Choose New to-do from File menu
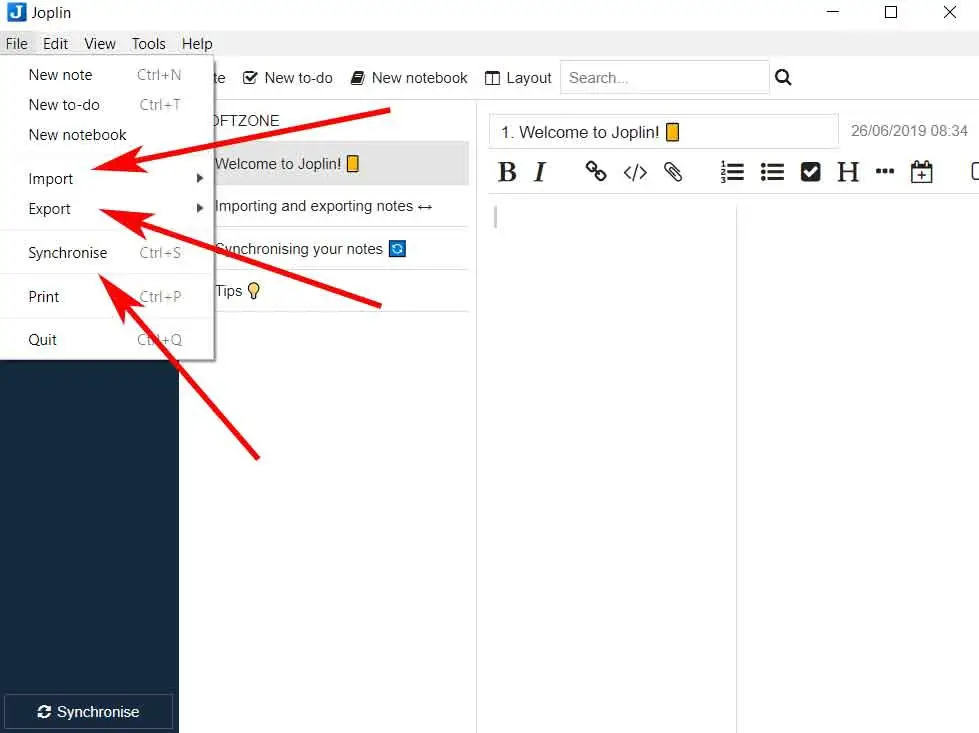Screen dimensions: 979x733 point(106,105)
